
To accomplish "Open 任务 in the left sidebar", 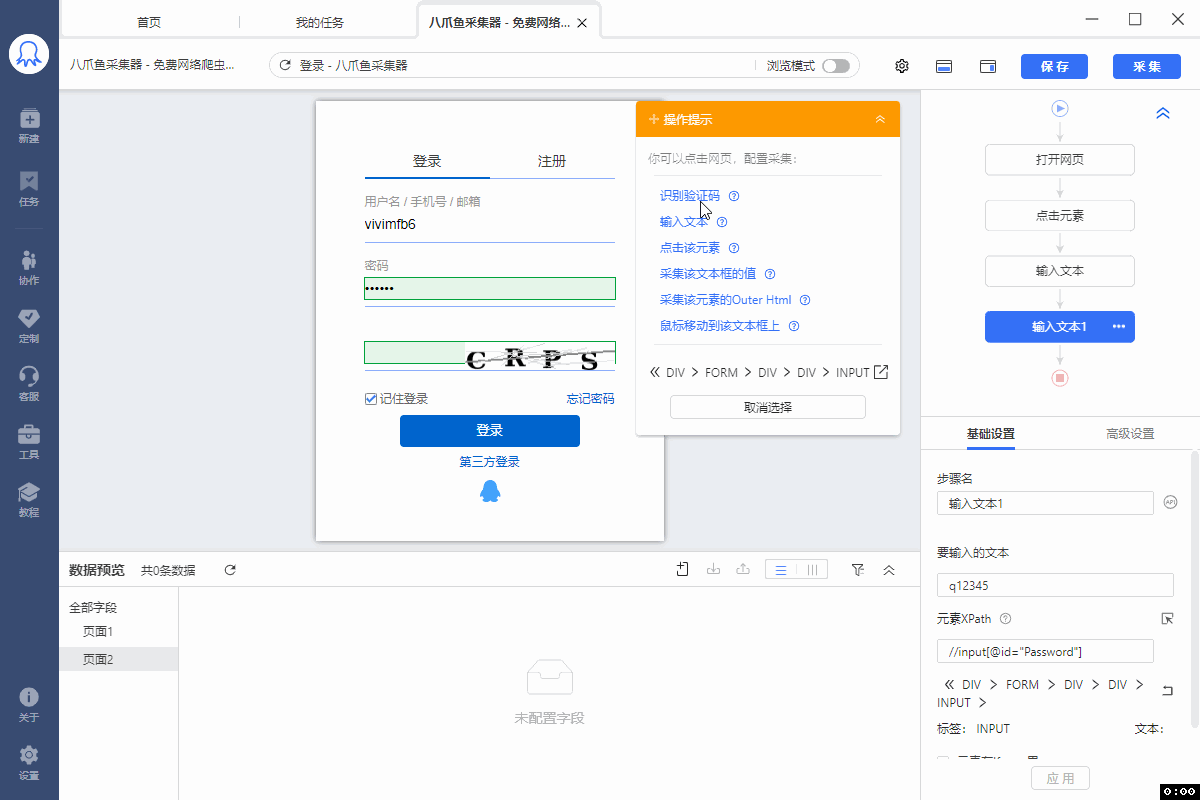I will (29, 188).
